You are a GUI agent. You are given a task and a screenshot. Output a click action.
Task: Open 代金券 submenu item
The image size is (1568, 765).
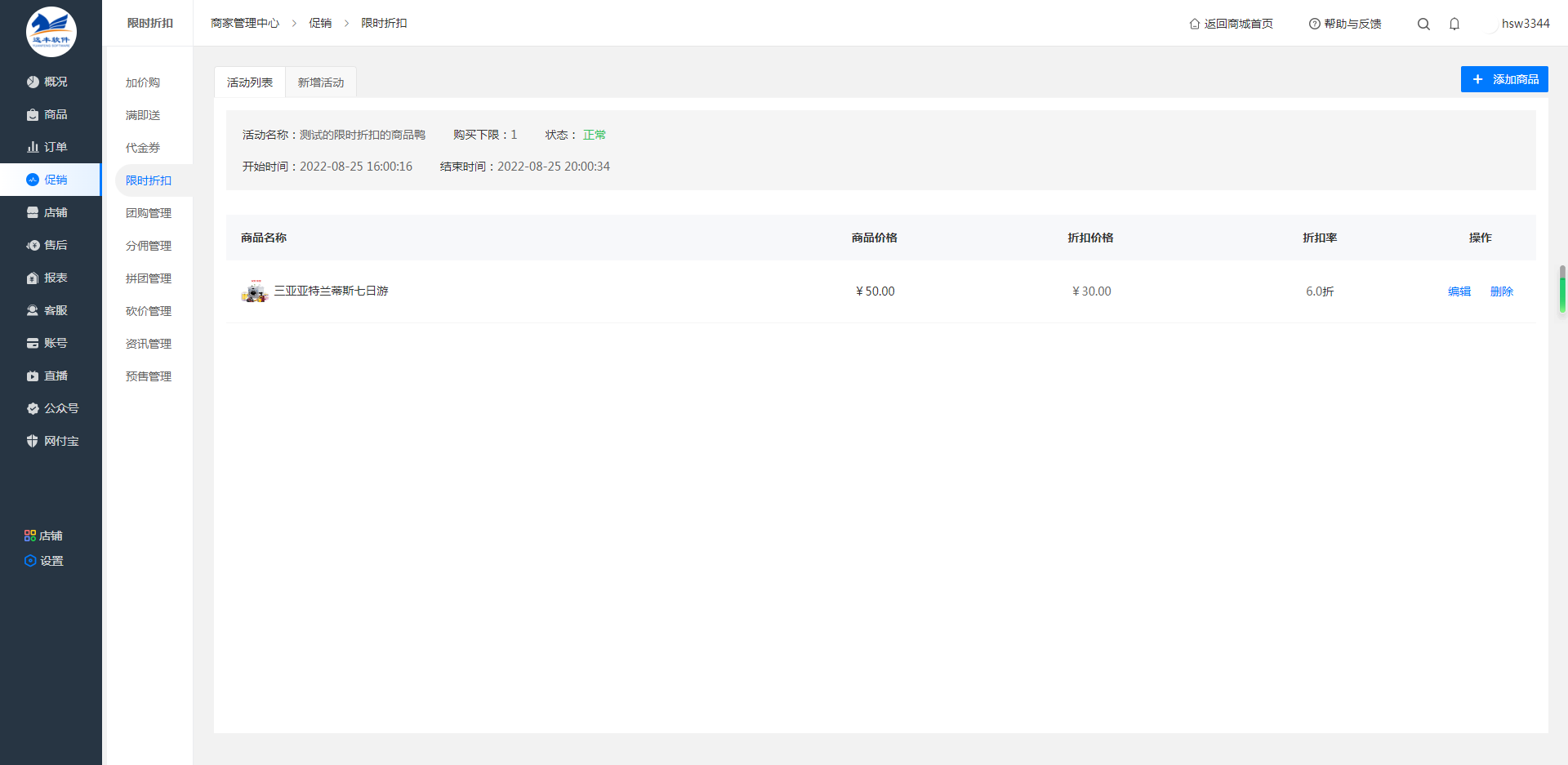(143, 148)
